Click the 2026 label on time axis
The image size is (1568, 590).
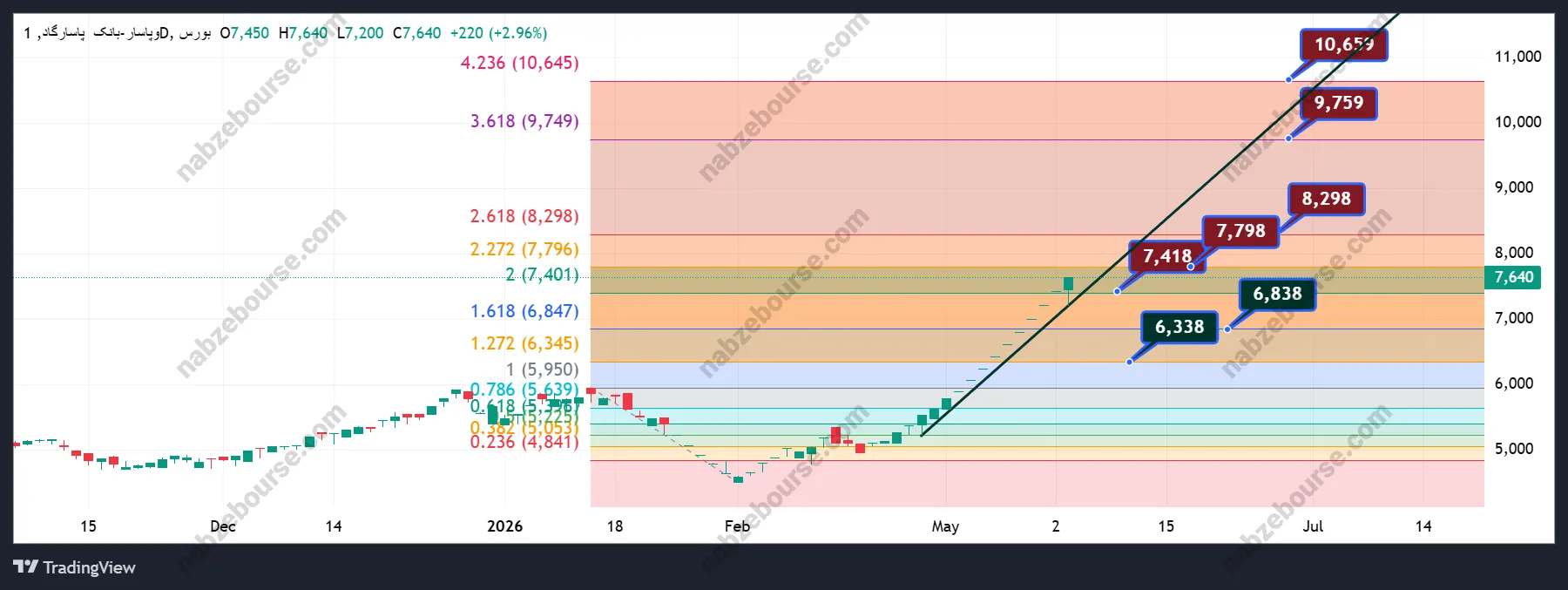tap(505, 526)
